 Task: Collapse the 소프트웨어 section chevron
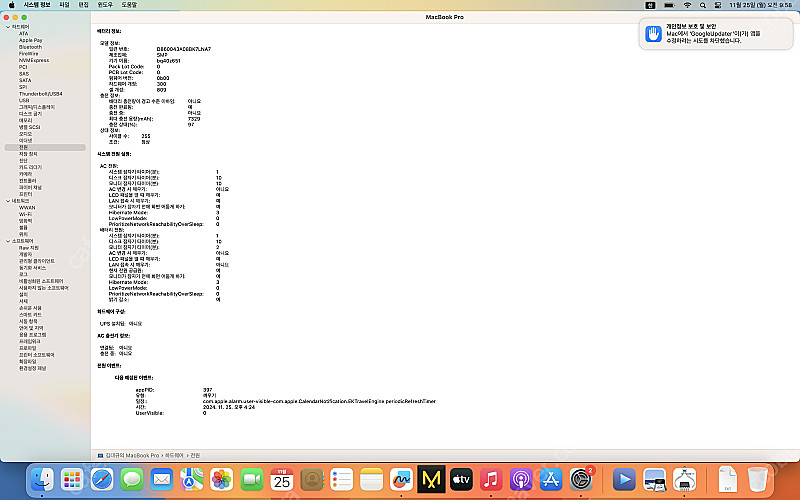click(x=8, y=241)
